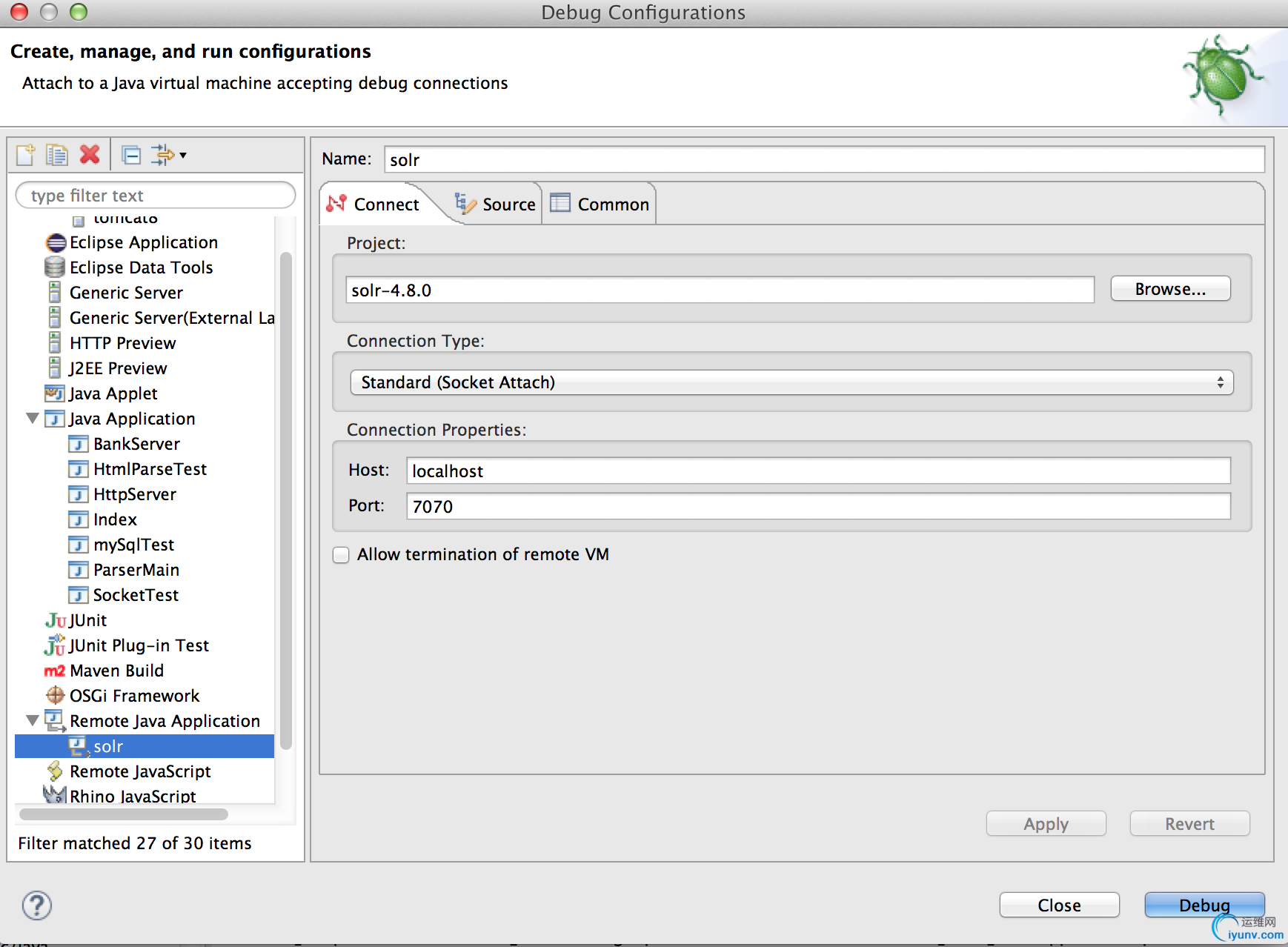Click the Port field 7070
1288x947 pixels.
coord(818,506)
